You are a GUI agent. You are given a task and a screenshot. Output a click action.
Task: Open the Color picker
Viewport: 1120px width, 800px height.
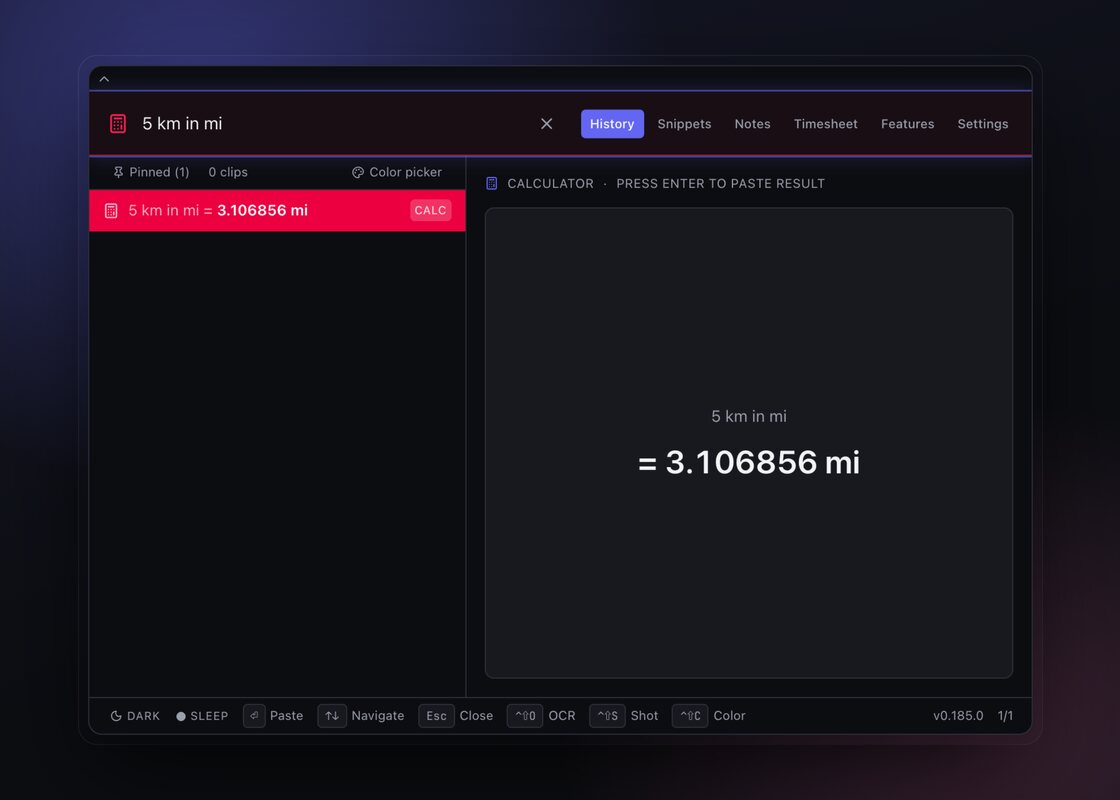pyautogui.click(x=397, y=172)
